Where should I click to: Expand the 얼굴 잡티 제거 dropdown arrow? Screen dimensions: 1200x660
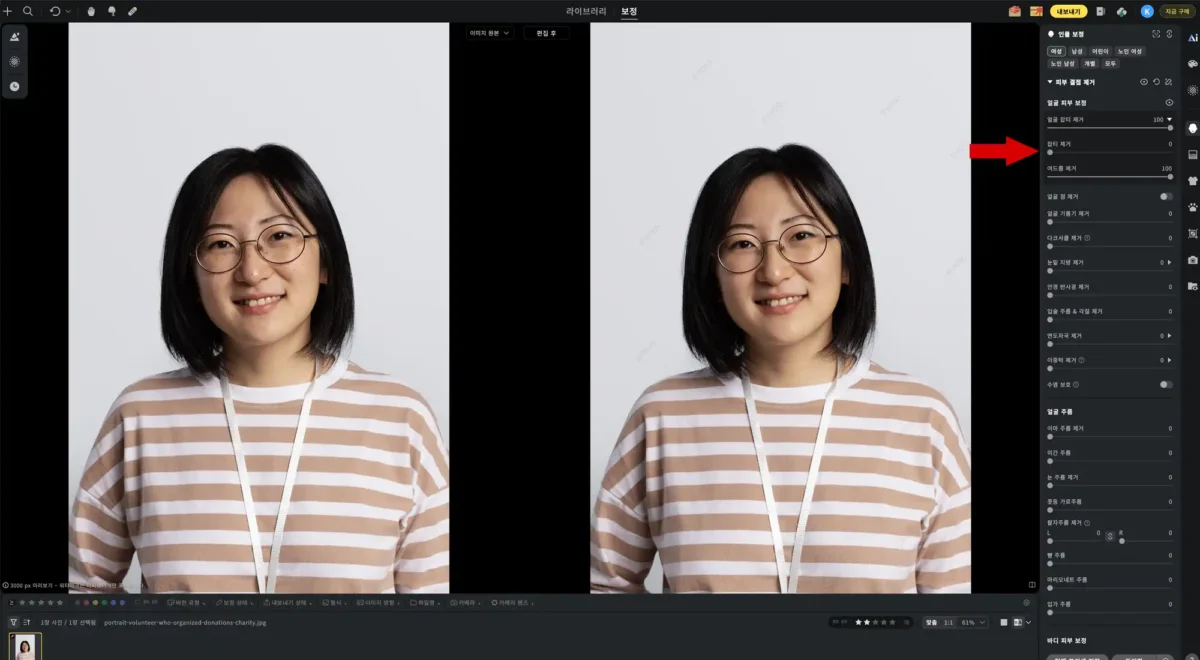[x=1169, y=119]
